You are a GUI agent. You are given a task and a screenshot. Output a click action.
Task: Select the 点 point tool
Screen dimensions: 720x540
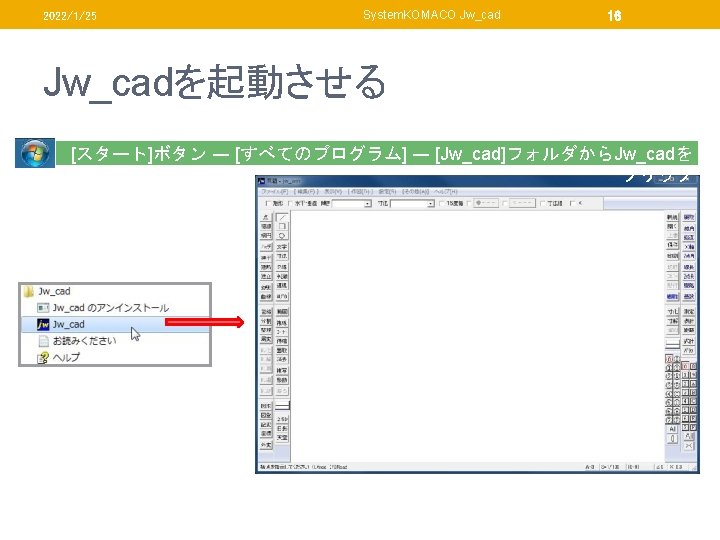click(x=266, y=218)
